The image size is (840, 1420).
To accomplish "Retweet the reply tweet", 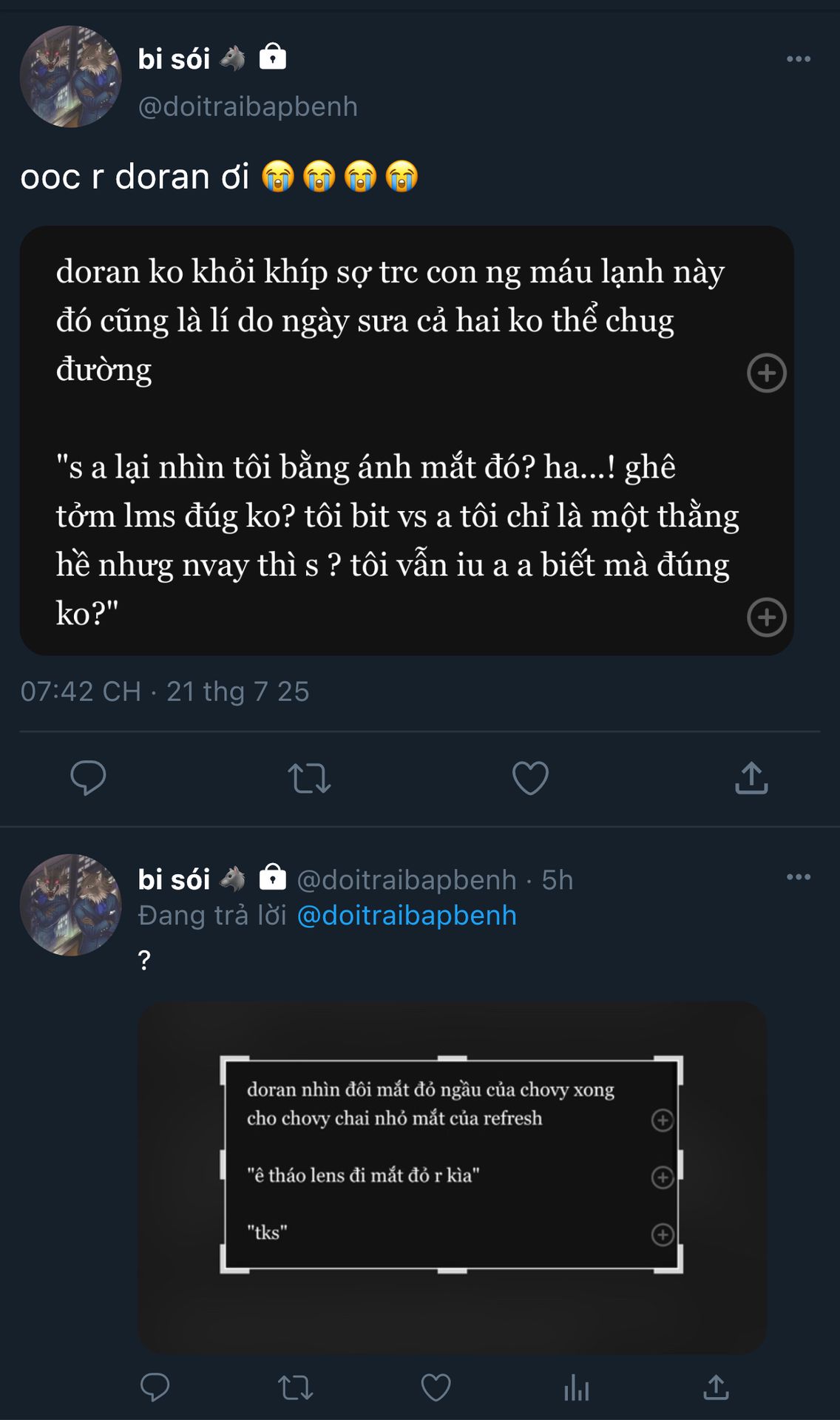I will (x=295, y=1387).
